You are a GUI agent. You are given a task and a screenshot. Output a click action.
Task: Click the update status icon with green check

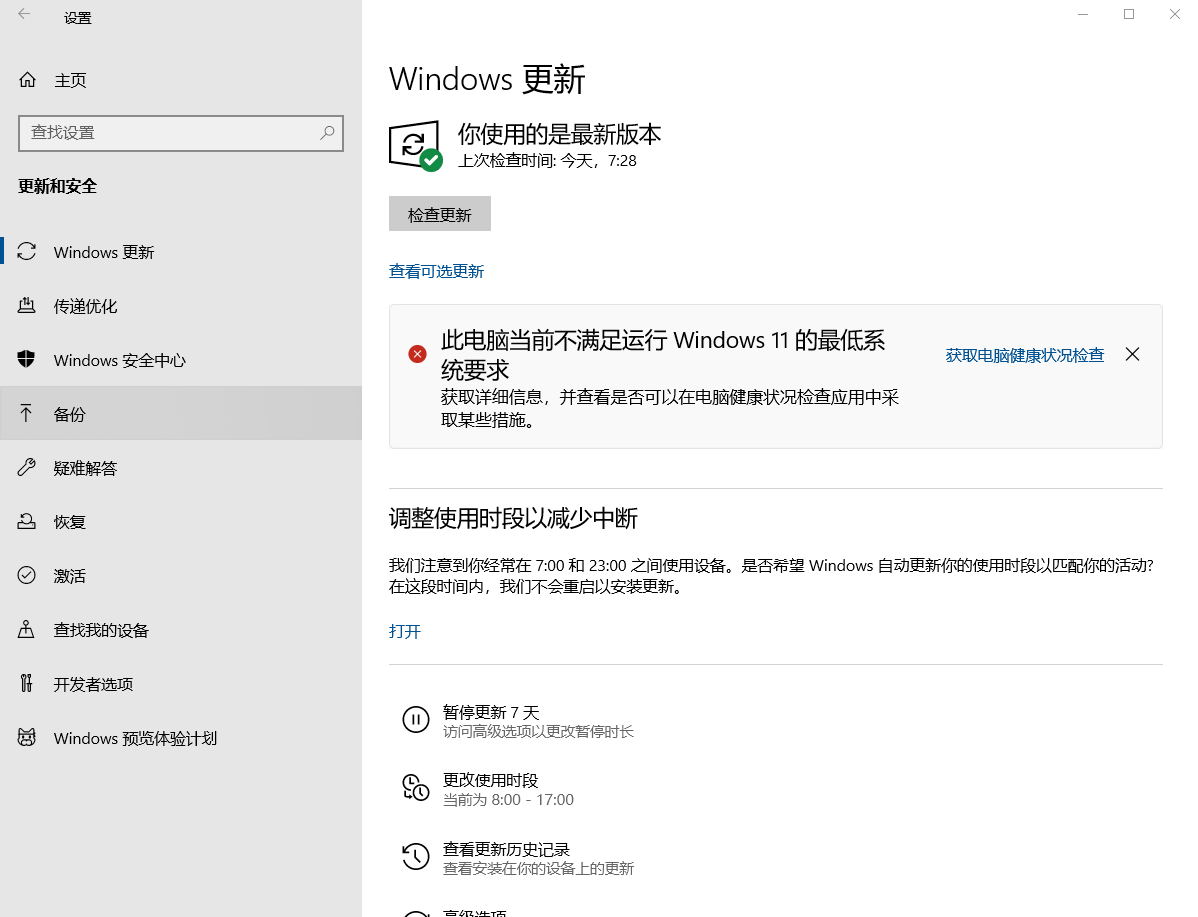416,145
